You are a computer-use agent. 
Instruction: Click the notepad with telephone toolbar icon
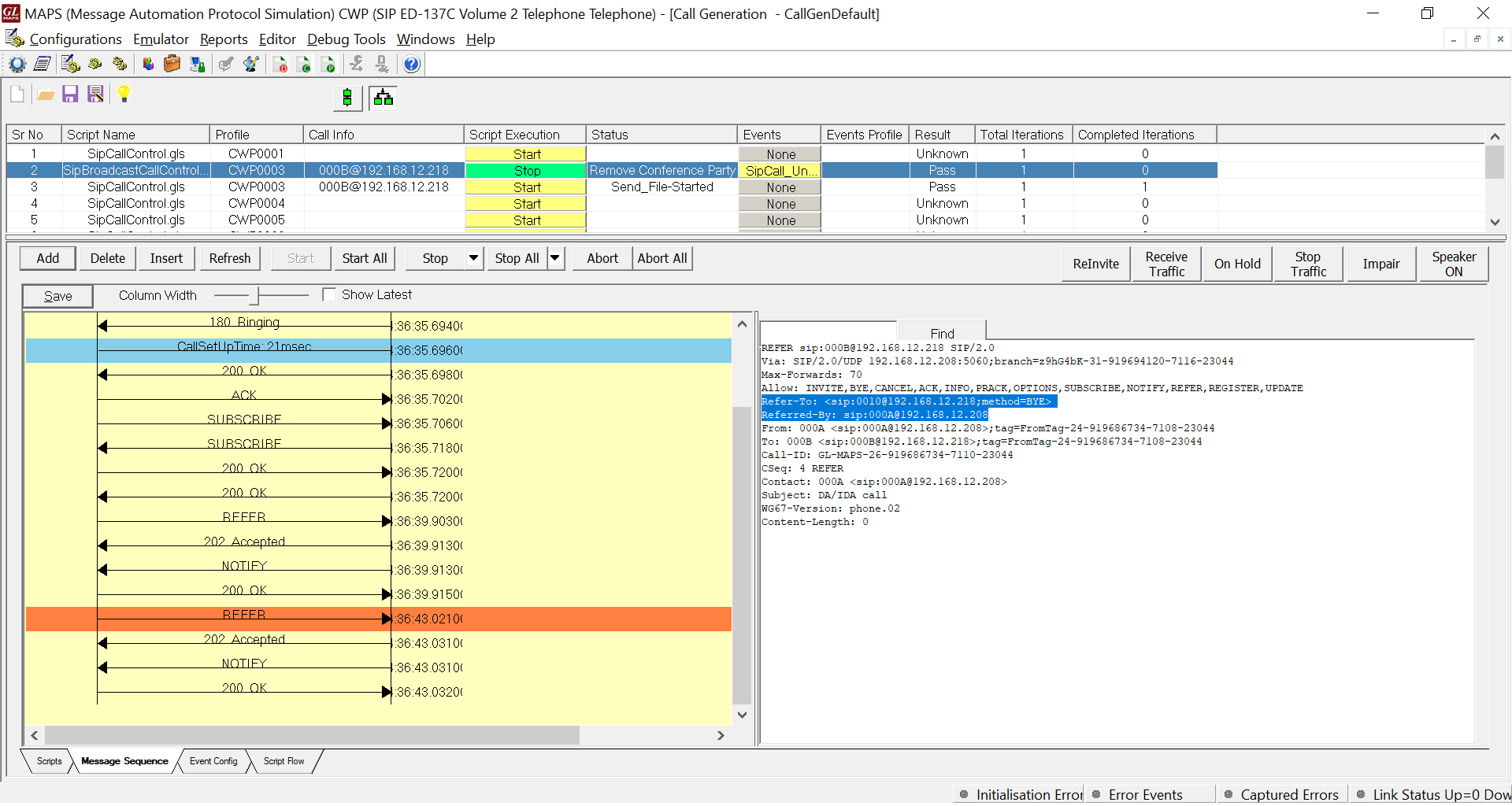70,65
